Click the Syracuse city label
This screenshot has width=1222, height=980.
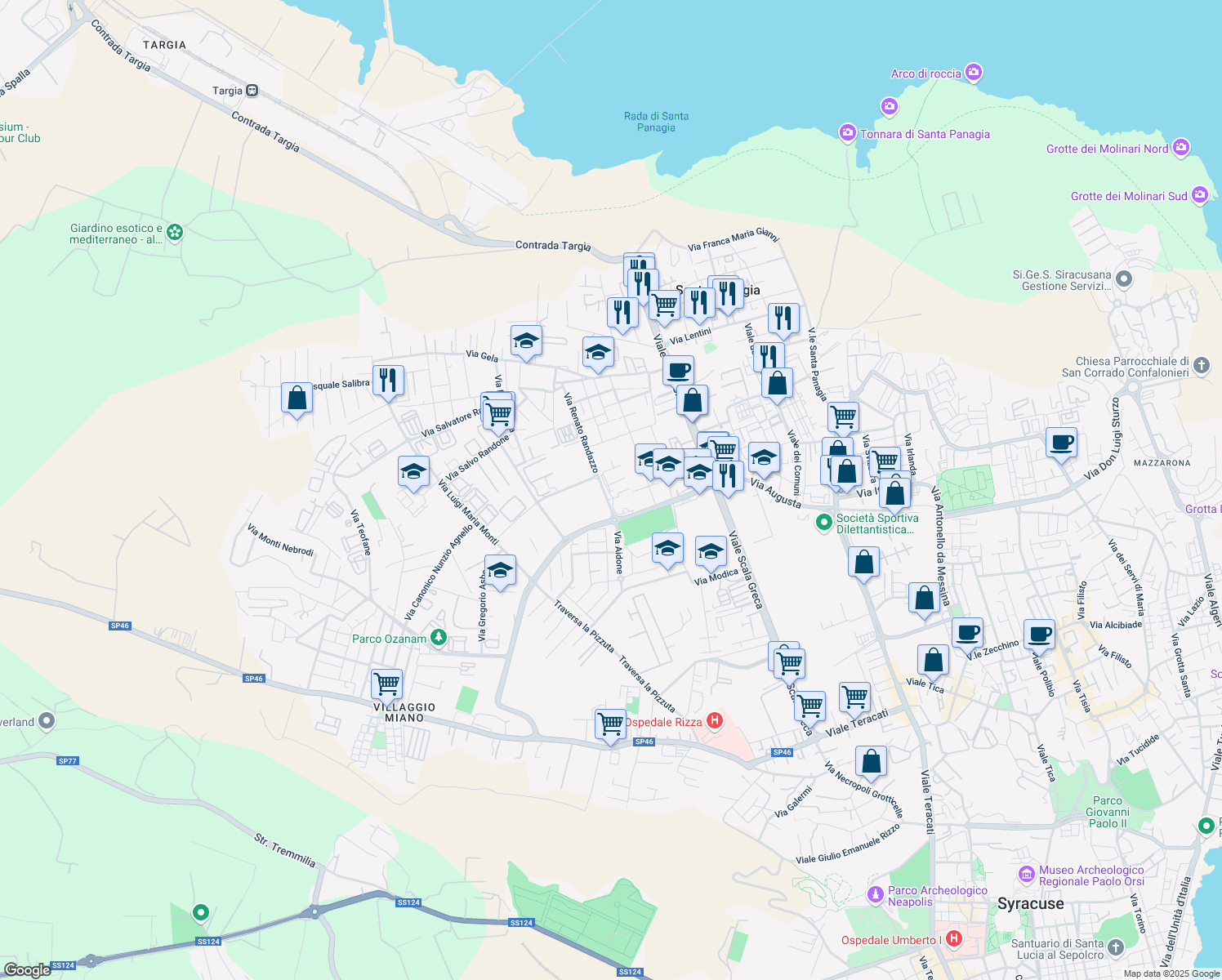(1030, 904)
